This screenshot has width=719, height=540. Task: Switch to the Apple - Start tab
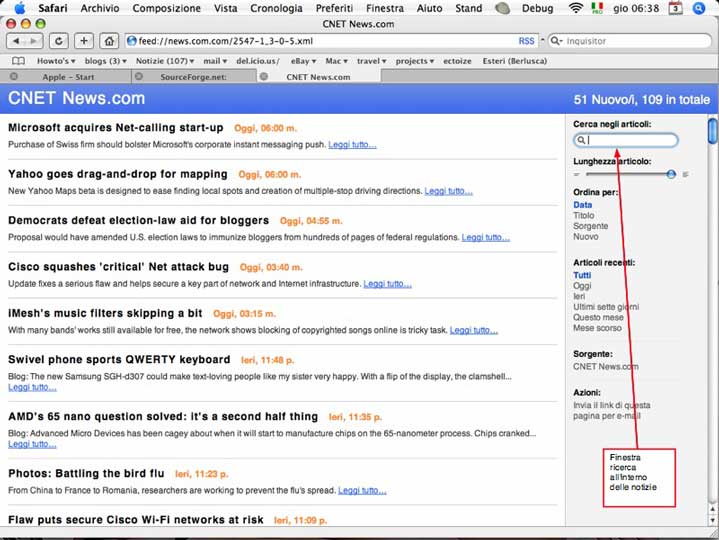point(68,77)
